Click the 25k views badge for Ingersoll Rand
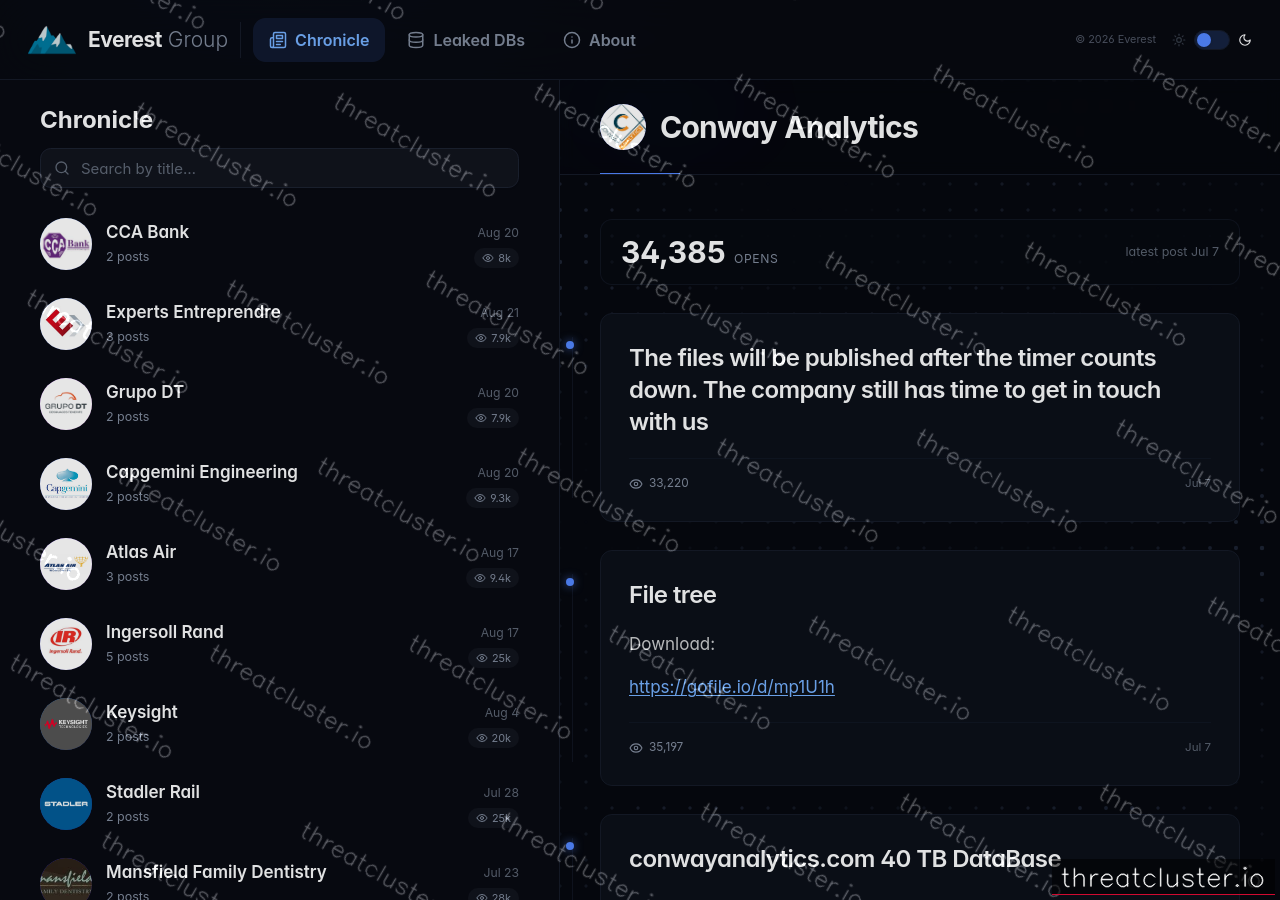The width and height of the screenshot is (1280, 900). pyautogui.click(x=494, y=658)
